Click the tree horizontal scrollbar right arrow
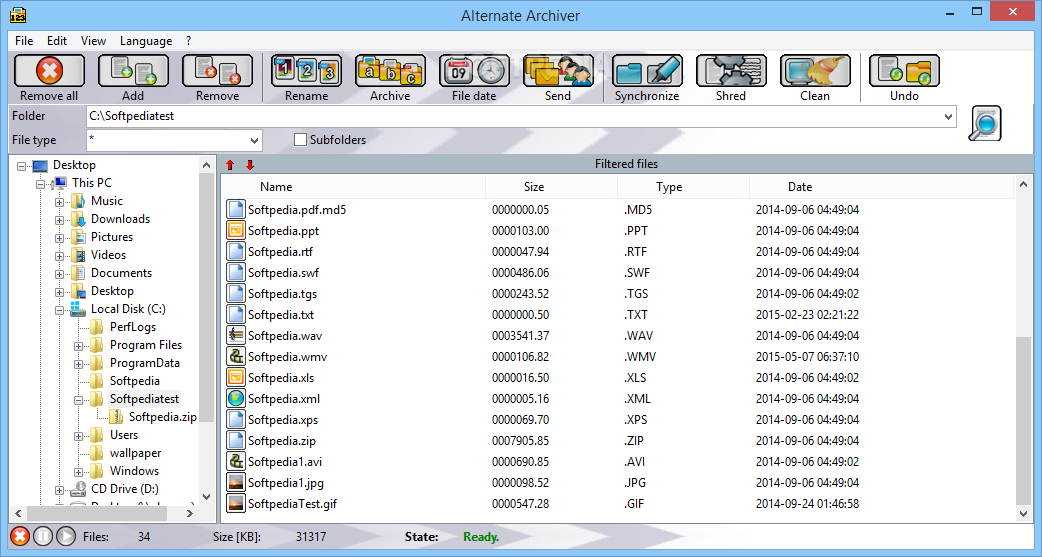The width and height of the screenshot is (1042, 557). (190, 513)
